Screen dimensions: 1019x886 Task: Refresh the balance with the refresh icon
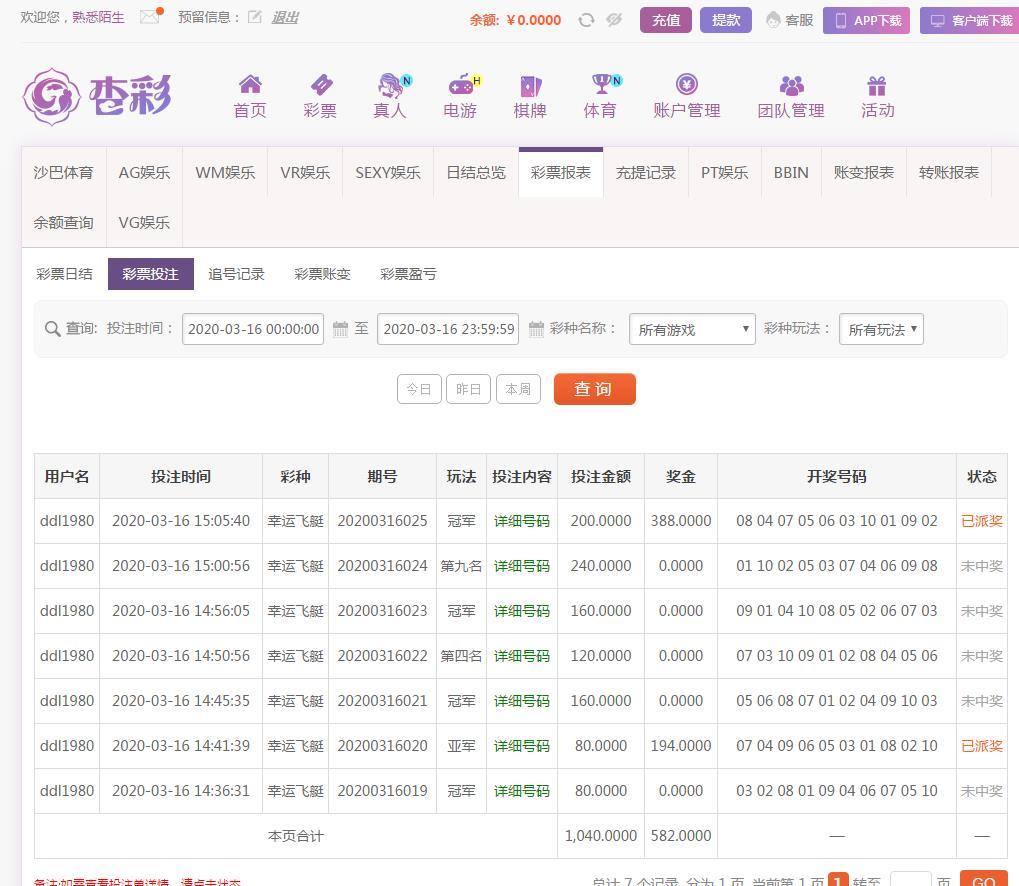(x=586, y=20)
